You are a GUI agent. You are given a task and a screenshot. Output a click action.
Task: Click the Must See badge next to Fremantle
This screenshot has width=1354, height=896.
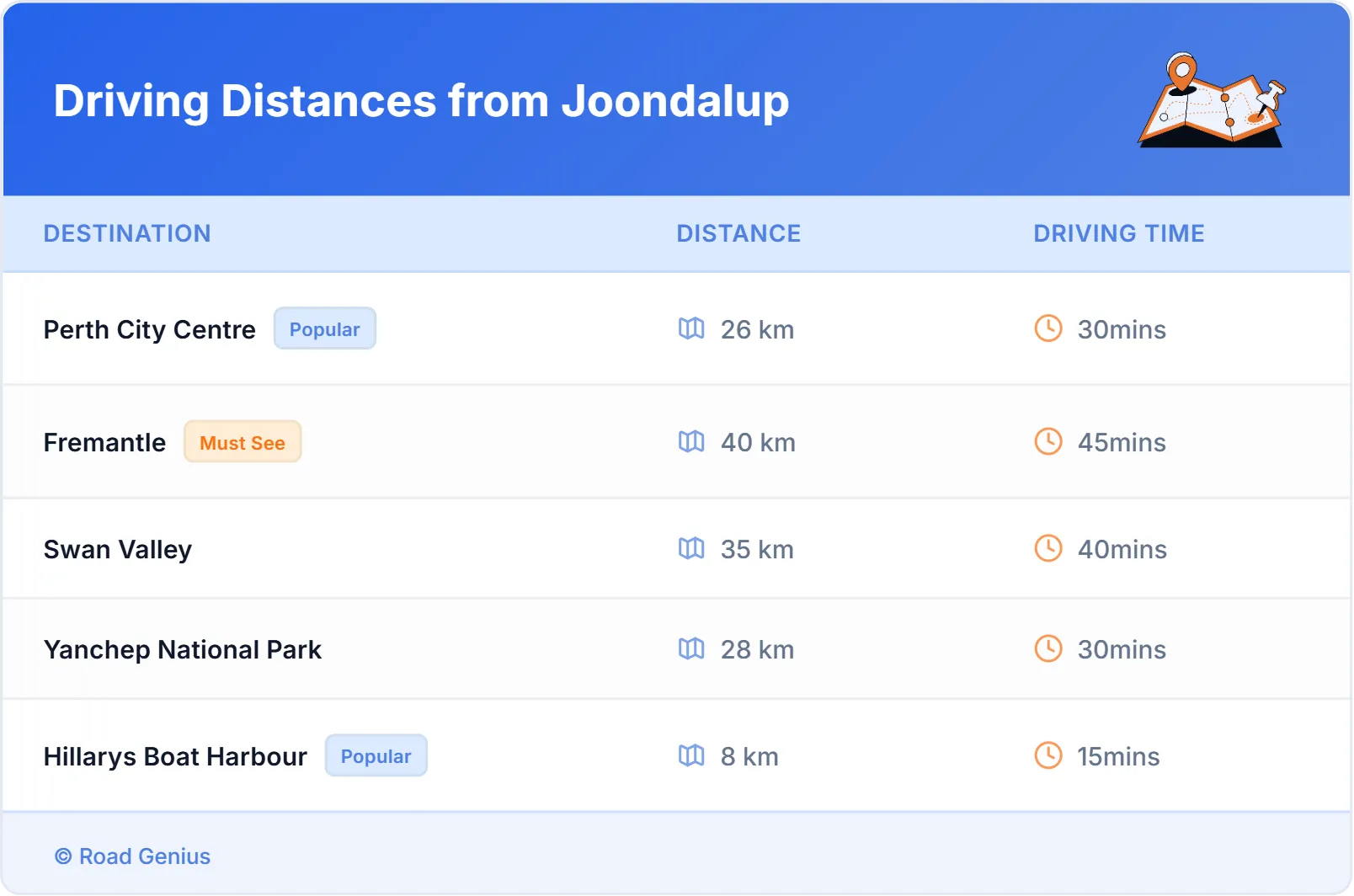[x=243, y=441]
